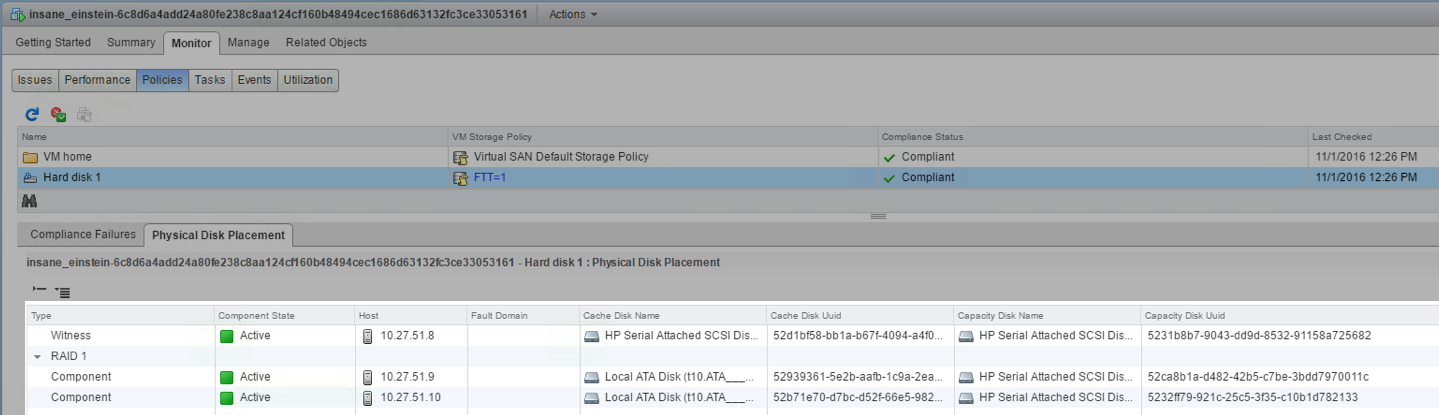Open the Actions dropdown menu
1439x415 pixels.
click(573, 14)
